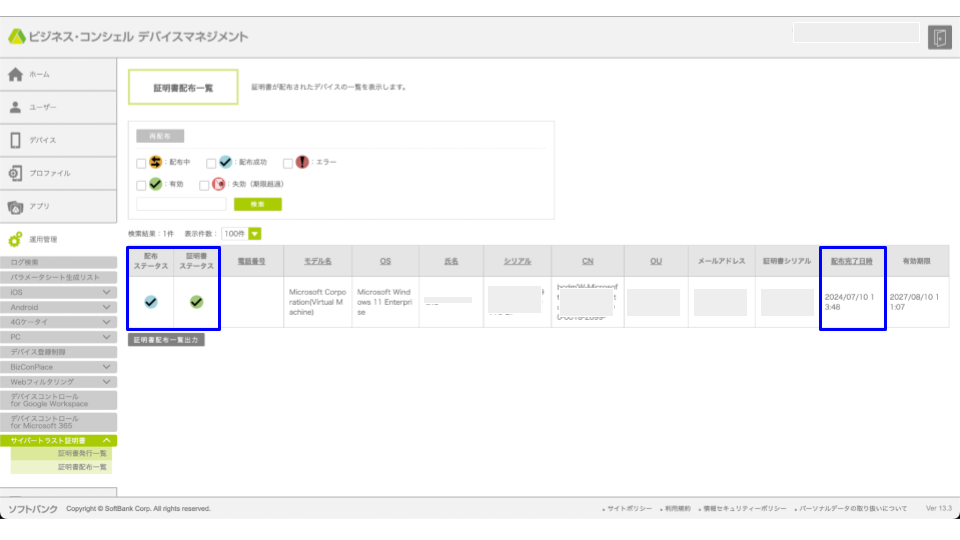Open デバイスコントロール for Microsoft 365

[x=58, y=422]
